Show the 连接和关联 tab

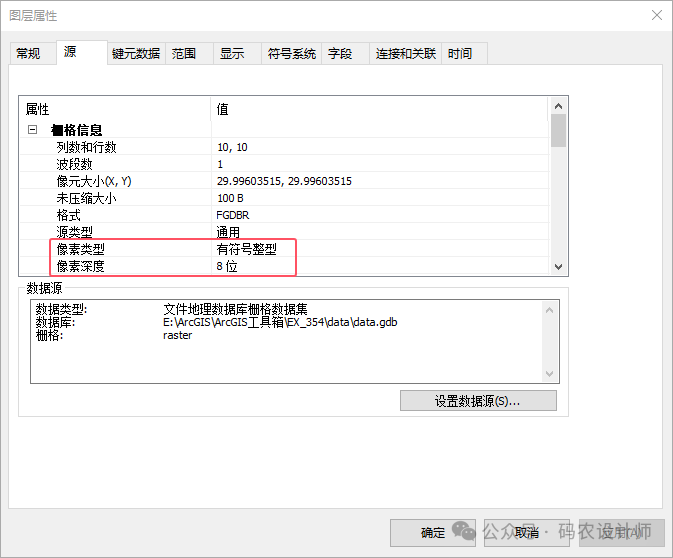pyautogui.click(x=406, y=54)
